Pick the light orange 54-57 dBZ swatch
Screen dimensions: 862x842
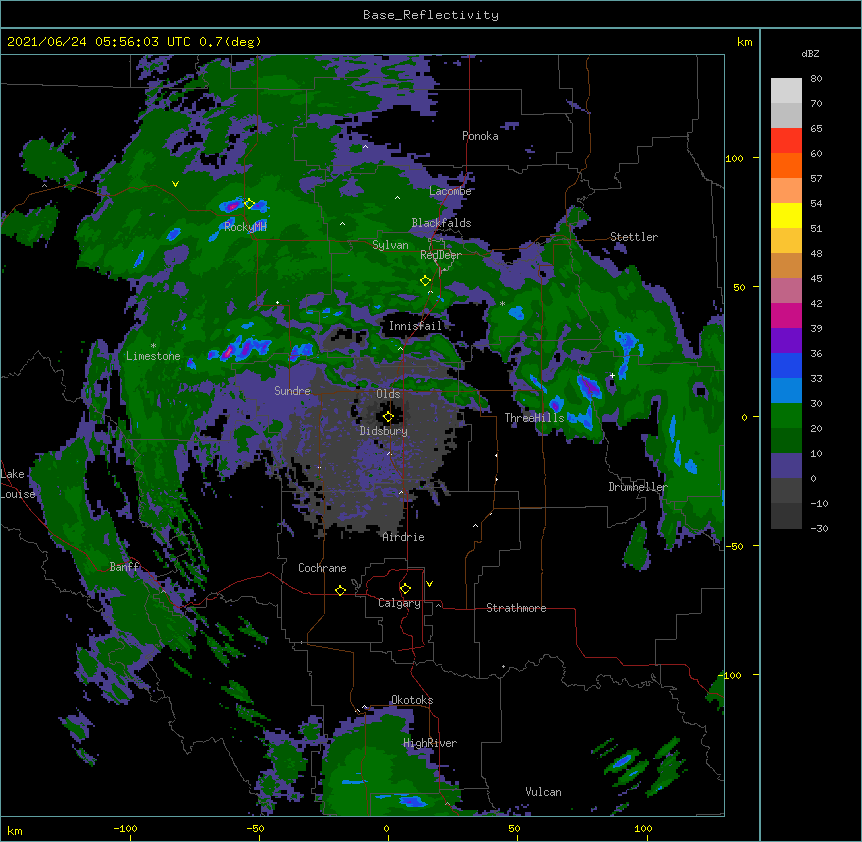(x=786, y=191)
